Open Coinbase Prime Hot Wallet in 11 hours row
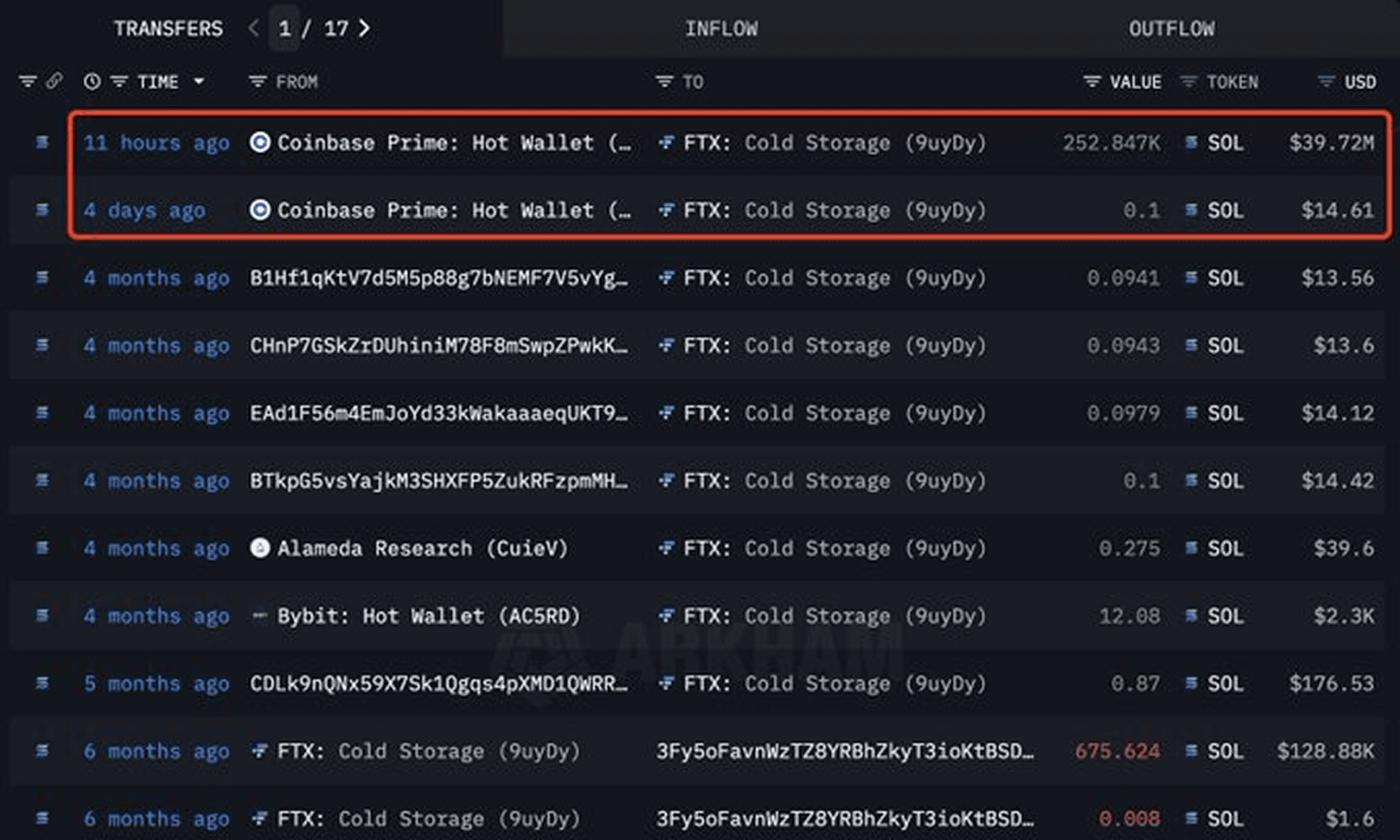1400x840 pixels. click(454, 143)
